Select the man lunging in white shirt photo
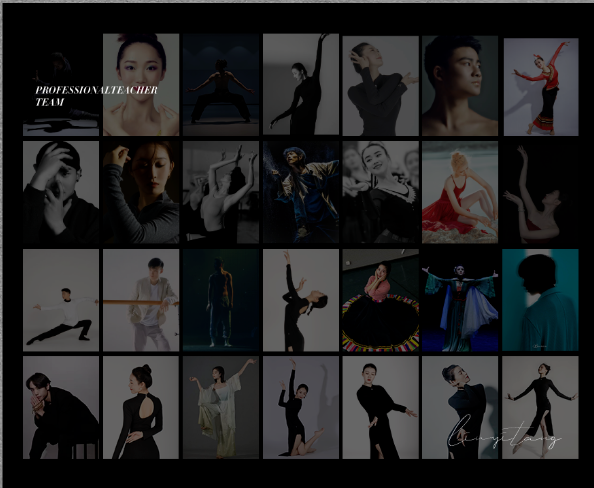594x488 pixels. click(61, 300)
